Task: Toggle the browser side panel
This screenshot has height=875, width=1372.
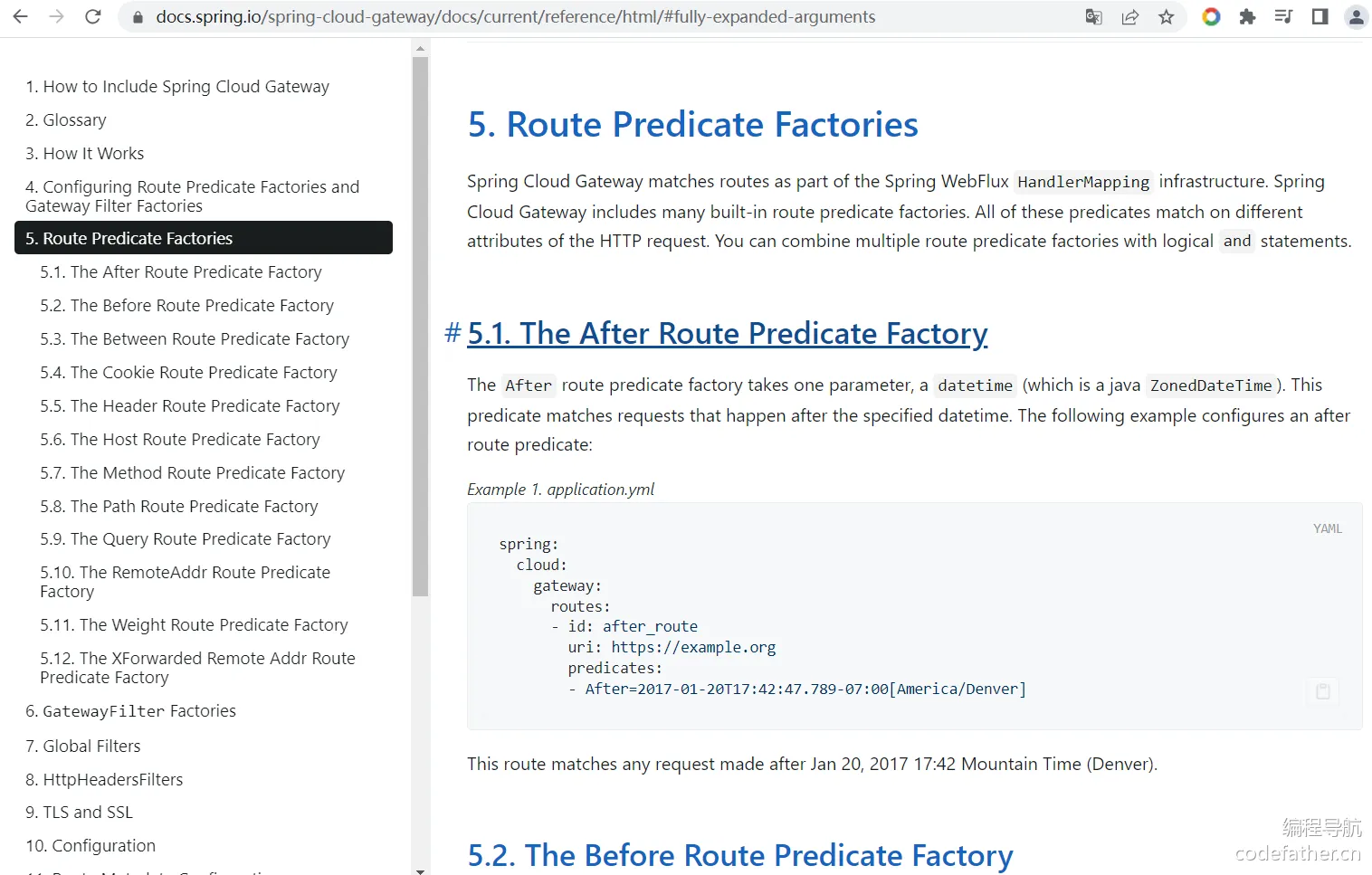Action: [1320, 16]
